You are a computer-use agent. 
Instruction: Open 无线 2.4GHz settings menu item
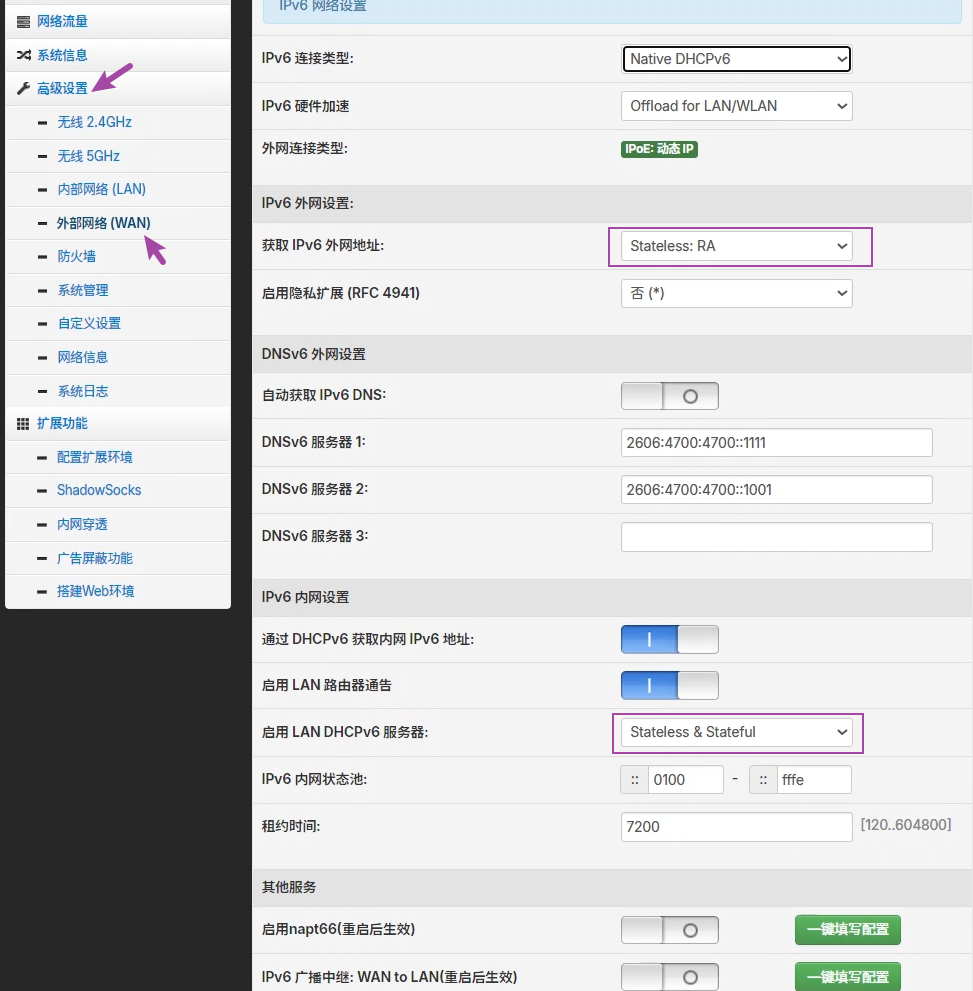(x=94, y=122)
